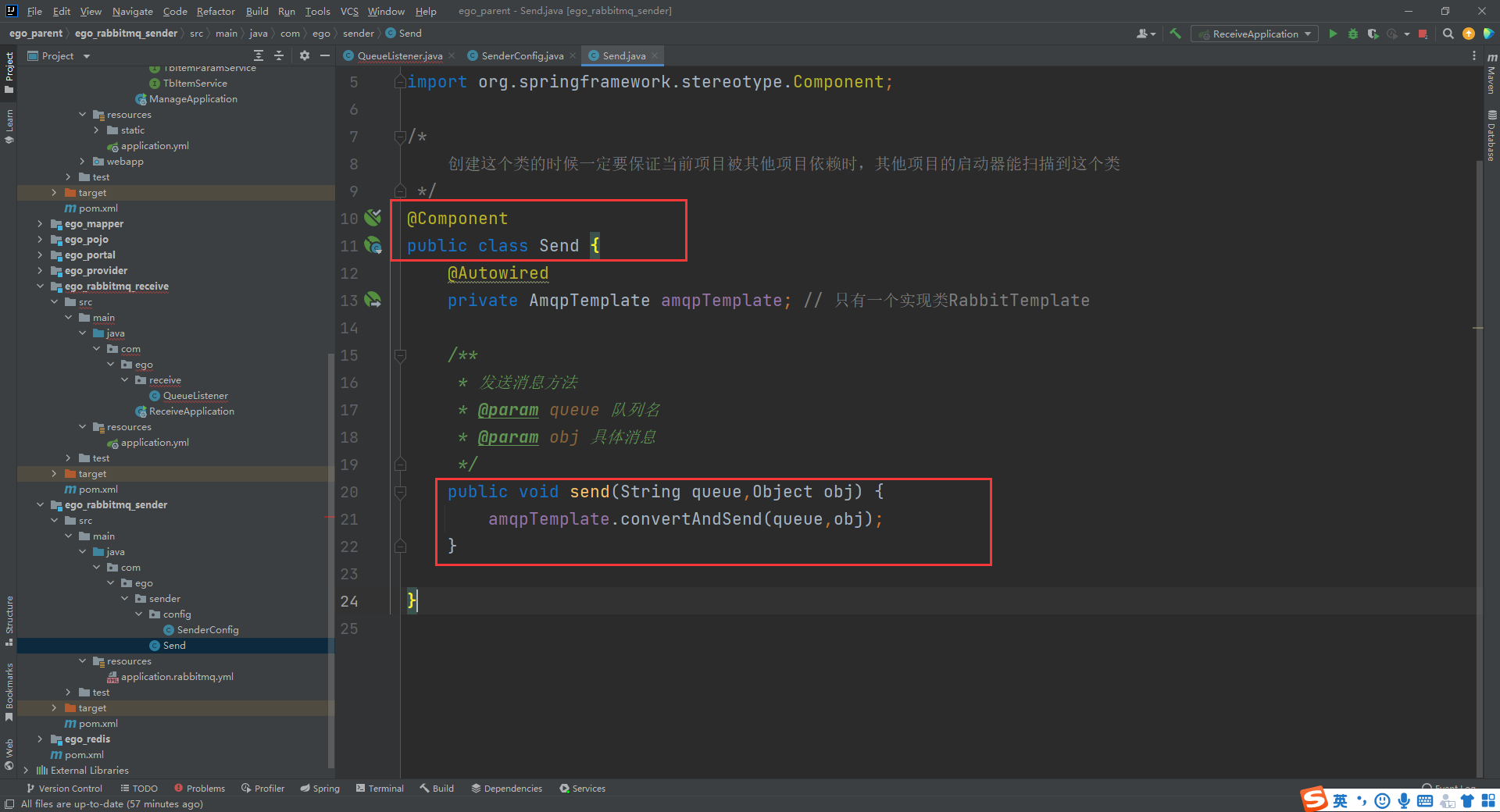Open the Learn tool window
1500x812 pixels.
point(9,126)
